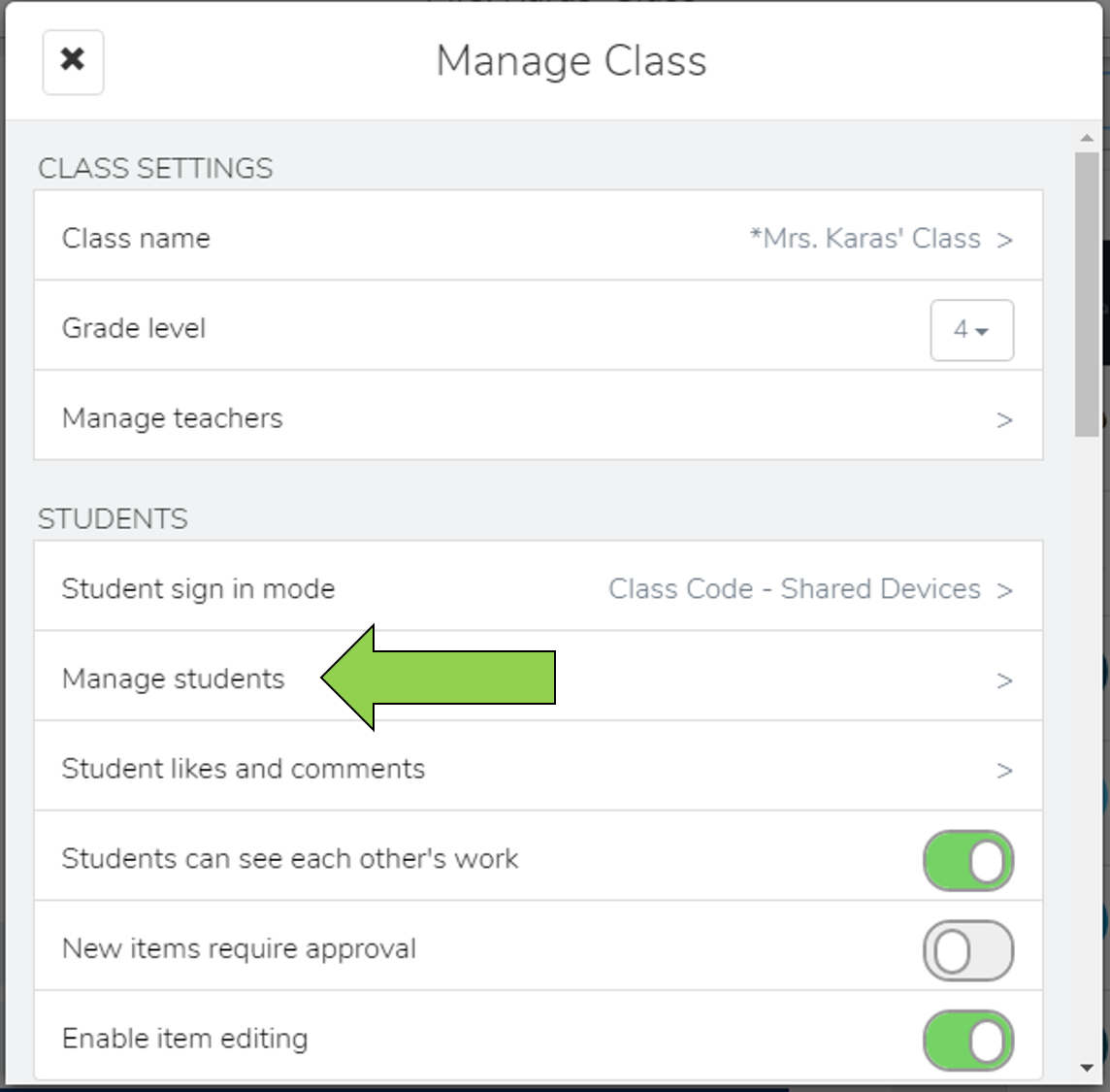Open Student sign in mode setting
Screen dimensions: 1110x1092
coord(538,586)
